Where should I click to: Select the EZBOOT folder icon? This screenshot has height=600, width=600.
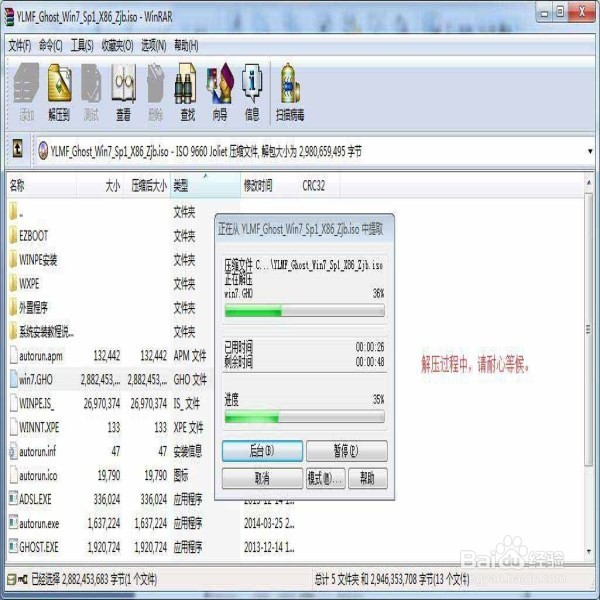tap(13, 236)
